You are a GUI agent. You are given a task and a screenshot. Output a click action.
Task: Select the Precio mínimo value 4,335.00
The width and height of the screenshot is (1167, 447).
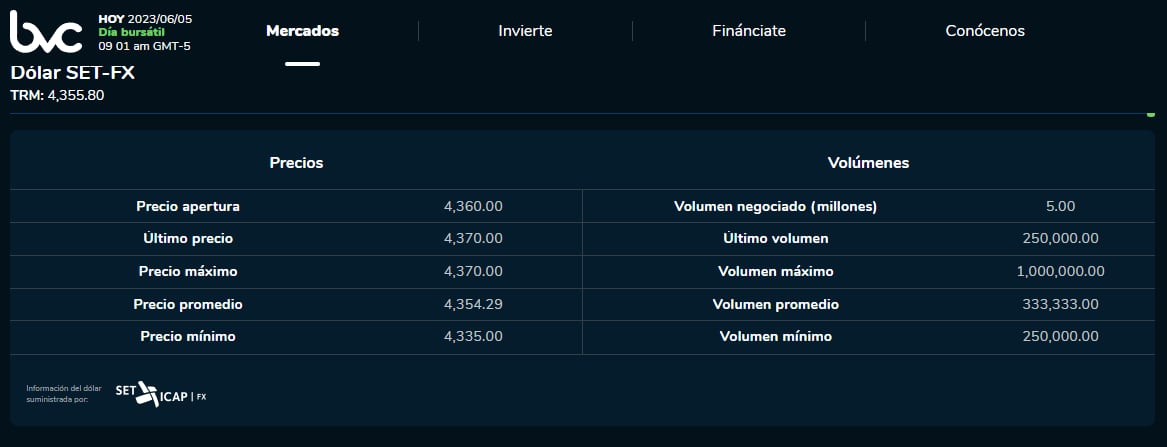coord(473,337)
